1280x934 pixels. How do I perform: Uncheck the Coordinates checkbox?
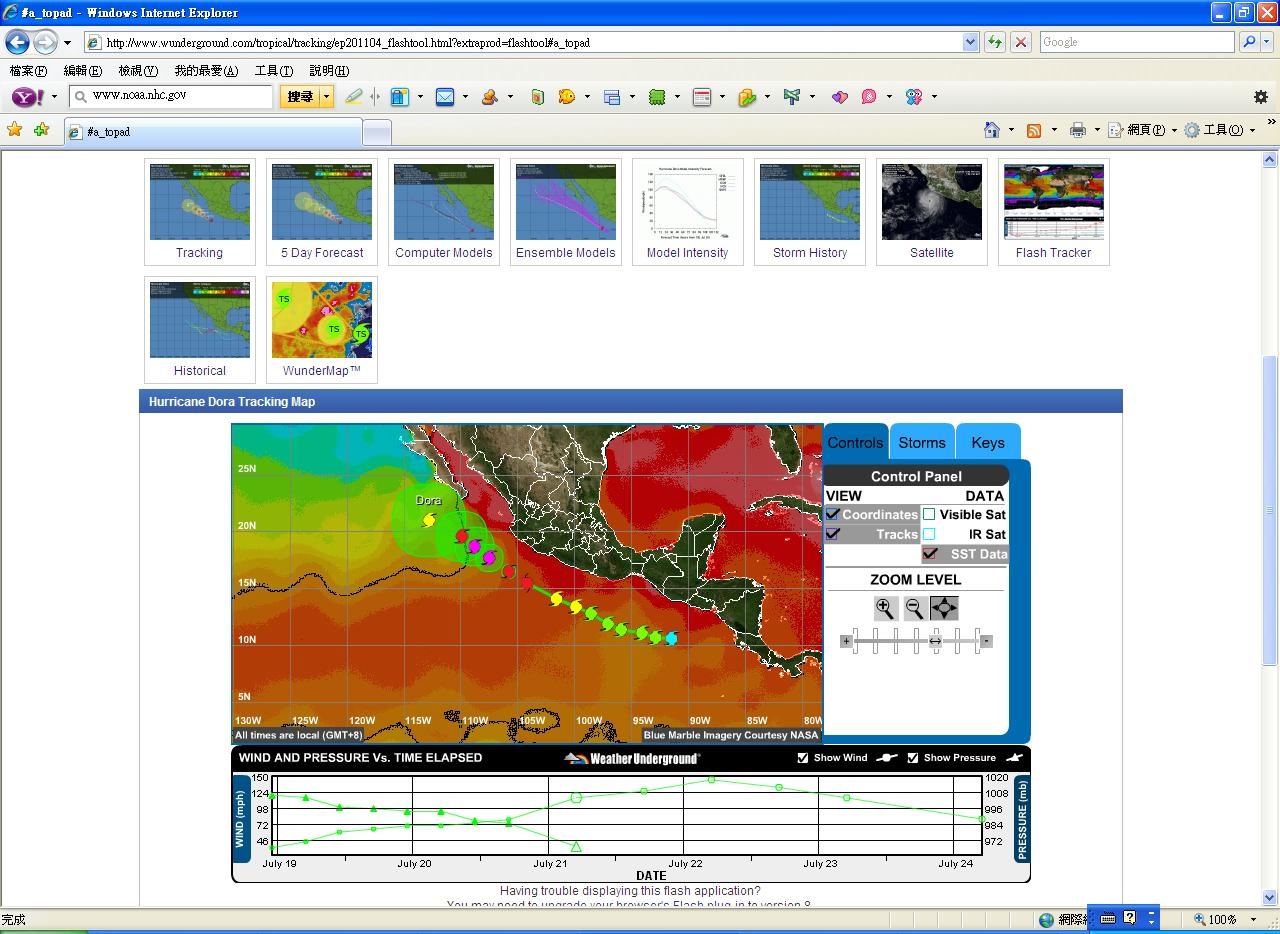832,514
